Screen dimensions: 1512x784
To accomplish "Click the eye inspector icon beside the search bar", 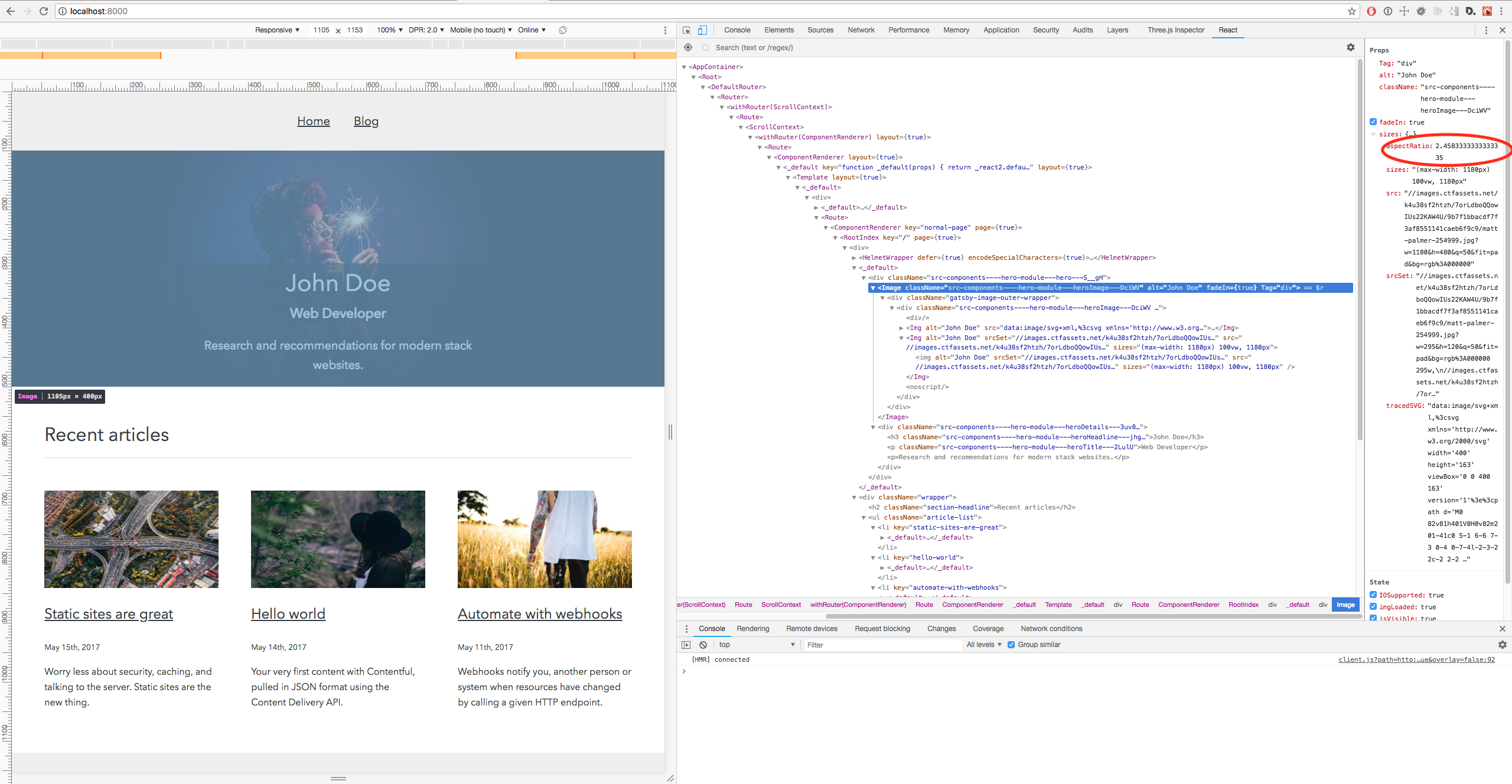I will [687, 47].
